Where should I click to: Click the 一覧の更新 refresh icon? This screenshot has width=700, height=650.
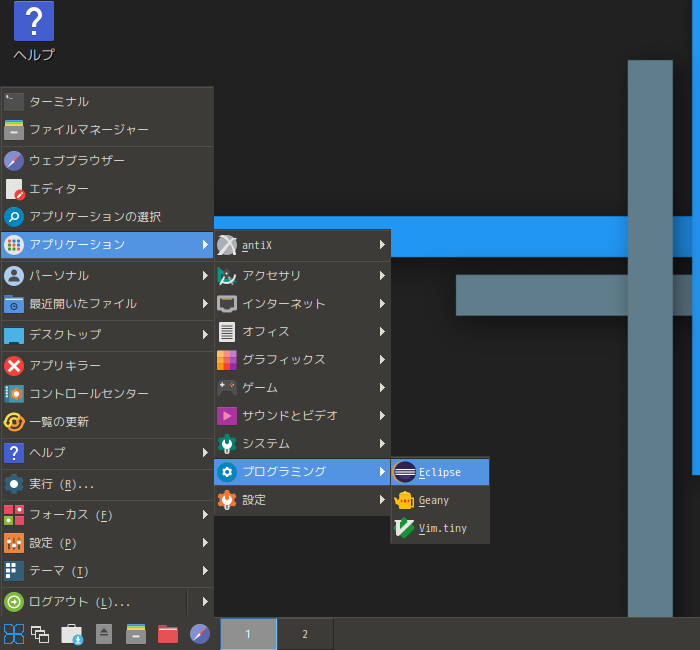tap(14, 422)
